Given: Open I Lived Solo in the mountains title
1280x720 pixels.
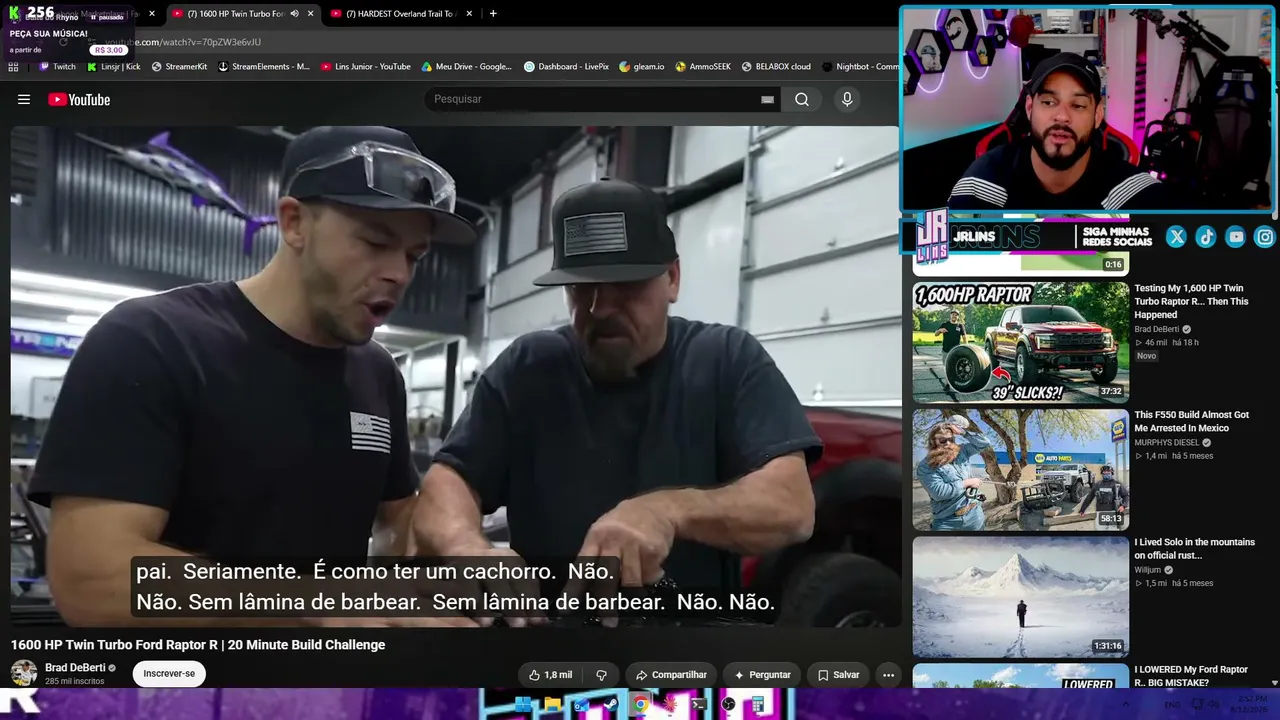Looking at the screenshot, I should (1194, 549).
